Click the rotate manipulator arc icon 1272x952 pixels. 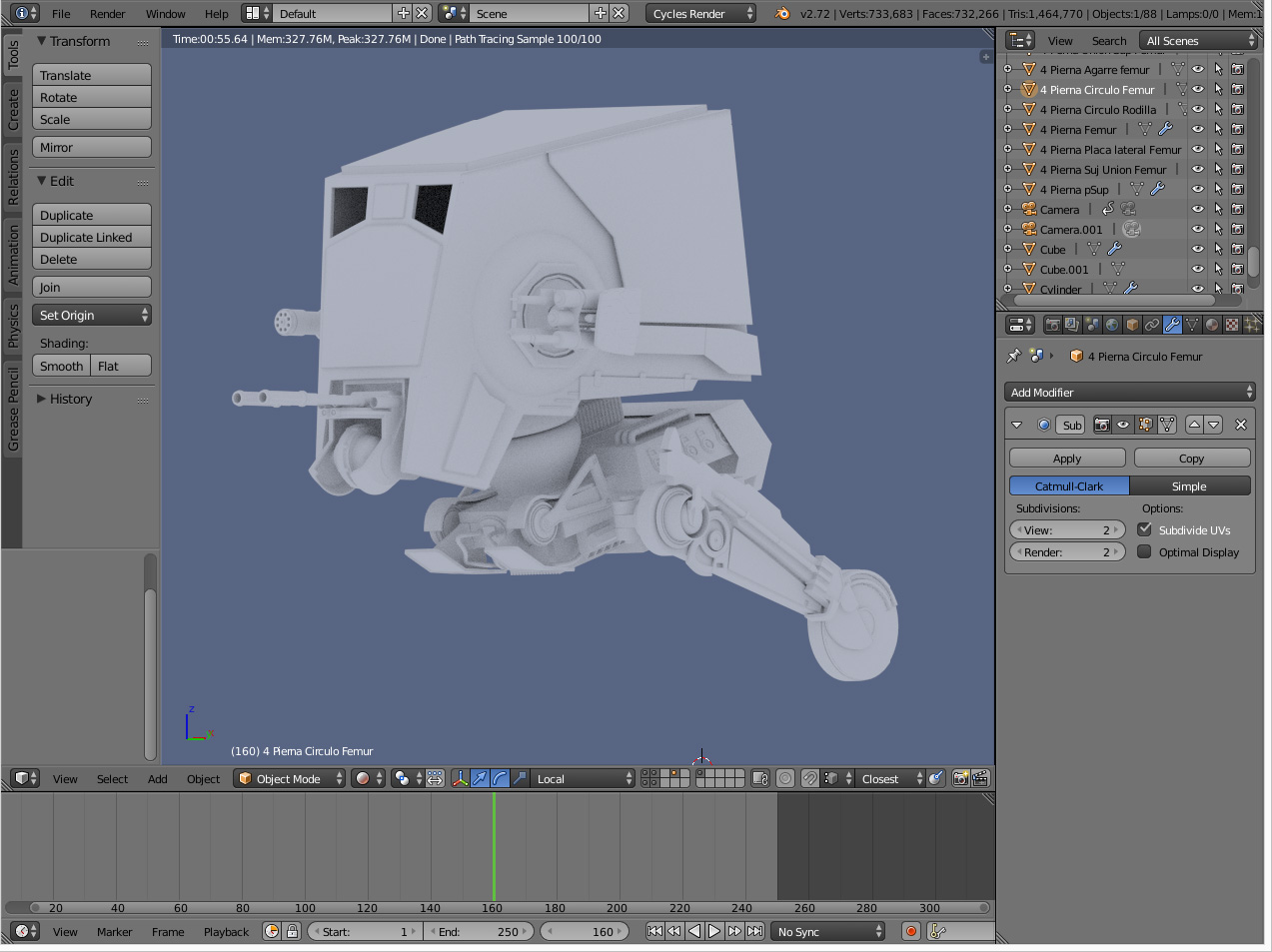[501, 778]
